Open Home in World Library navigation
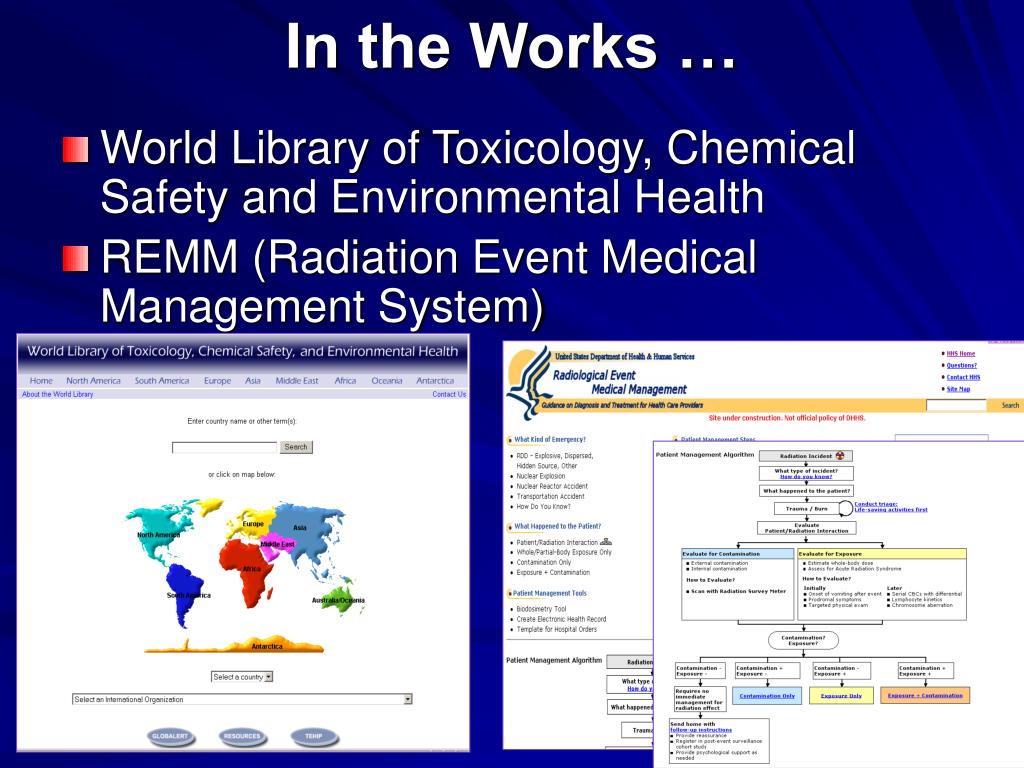 pos(40,381)
